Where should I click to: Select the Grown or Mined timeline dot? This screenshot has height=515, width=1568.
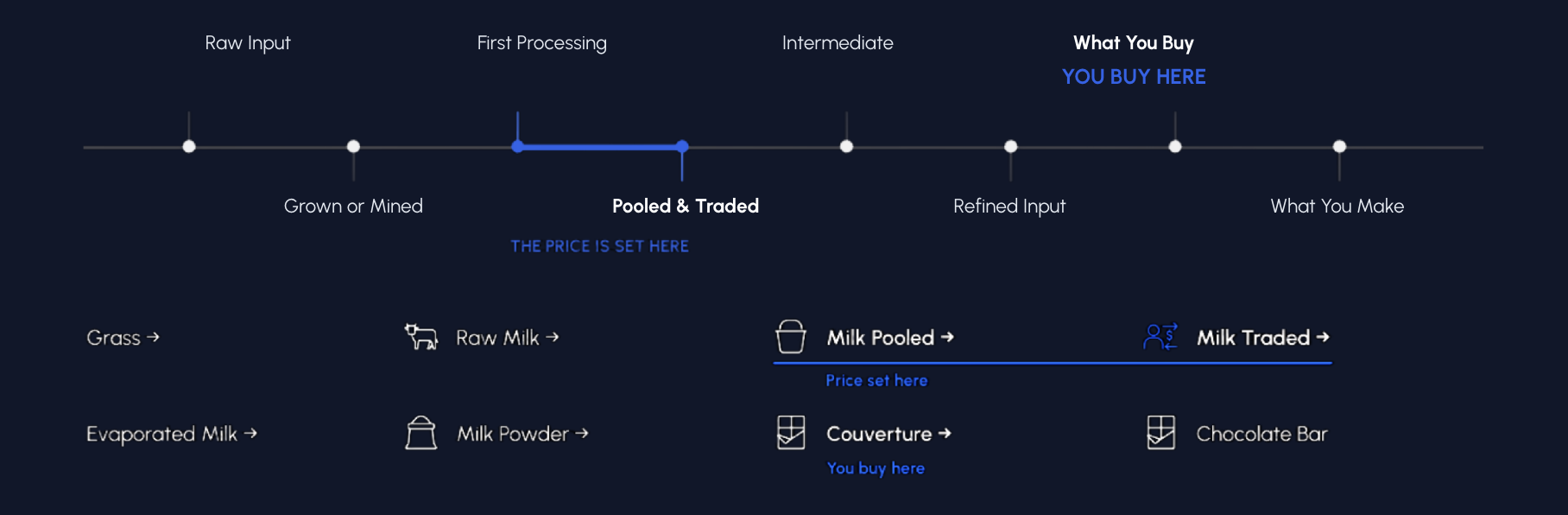point(353,147)
